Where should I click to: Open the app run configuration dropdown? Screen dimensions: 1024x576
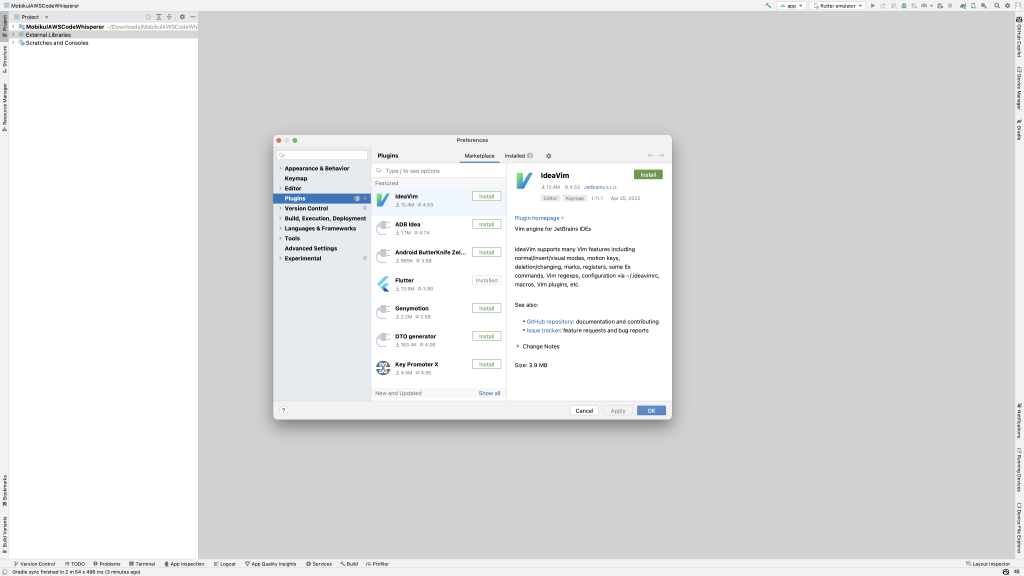pos(792,6)
